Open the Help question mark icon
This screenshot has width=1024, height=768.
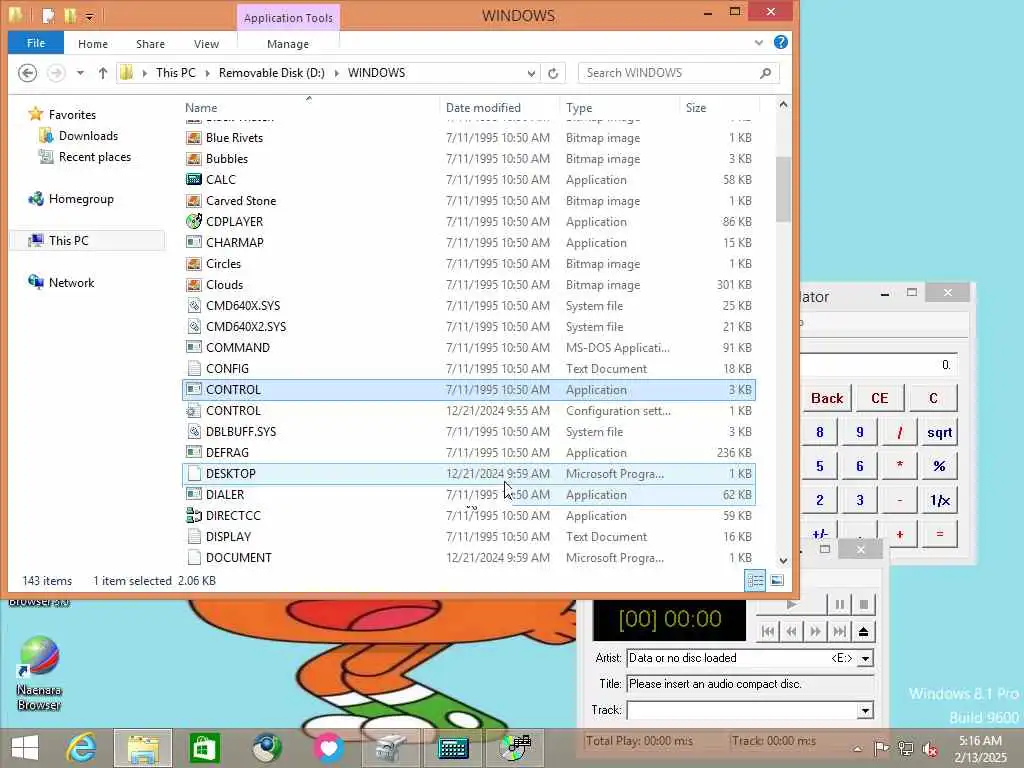[x=780, y=42]
